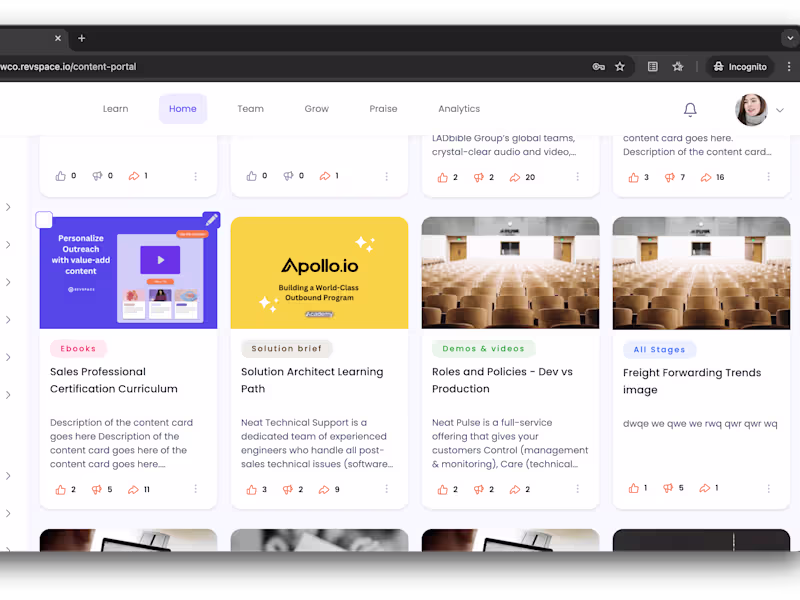Share the Solution Architect Learning Path card
This screenshot has height=600, width=800.
324,490
